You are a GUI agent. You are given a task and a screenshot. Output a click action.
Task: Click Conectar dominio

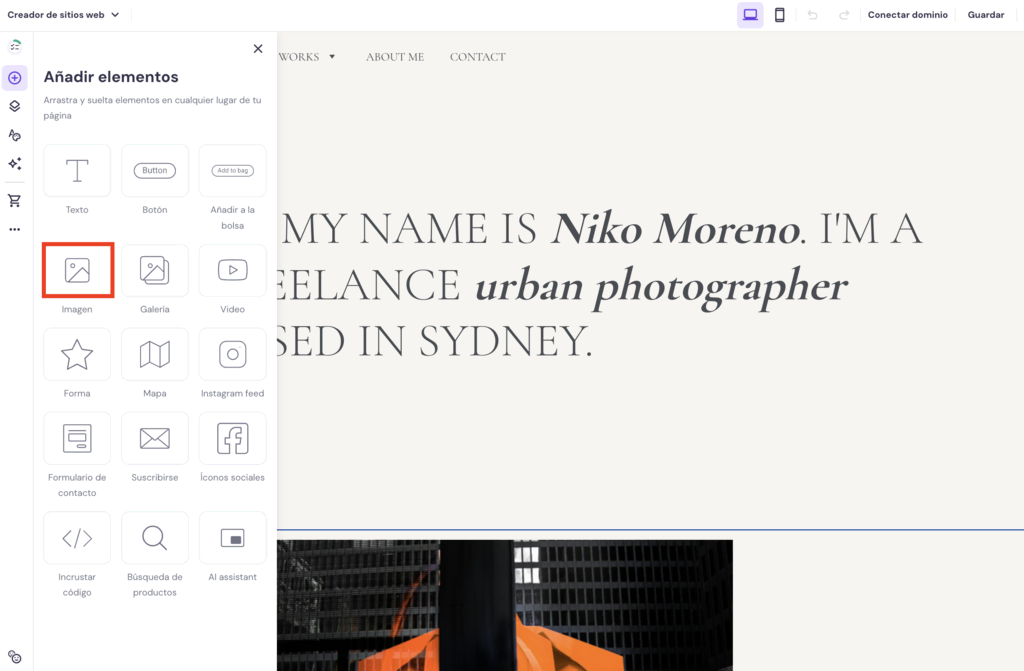907,15
